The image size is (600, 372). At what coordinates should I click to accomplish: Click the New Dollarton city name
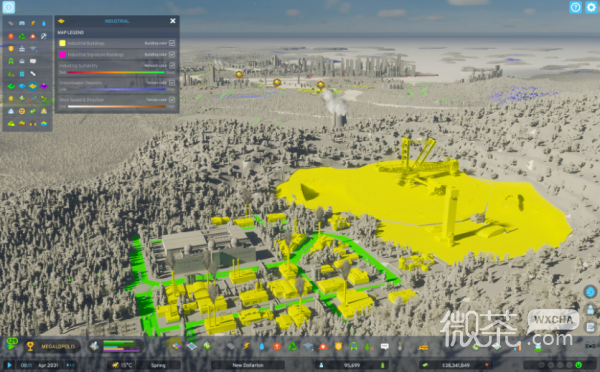tap(248, 365)
